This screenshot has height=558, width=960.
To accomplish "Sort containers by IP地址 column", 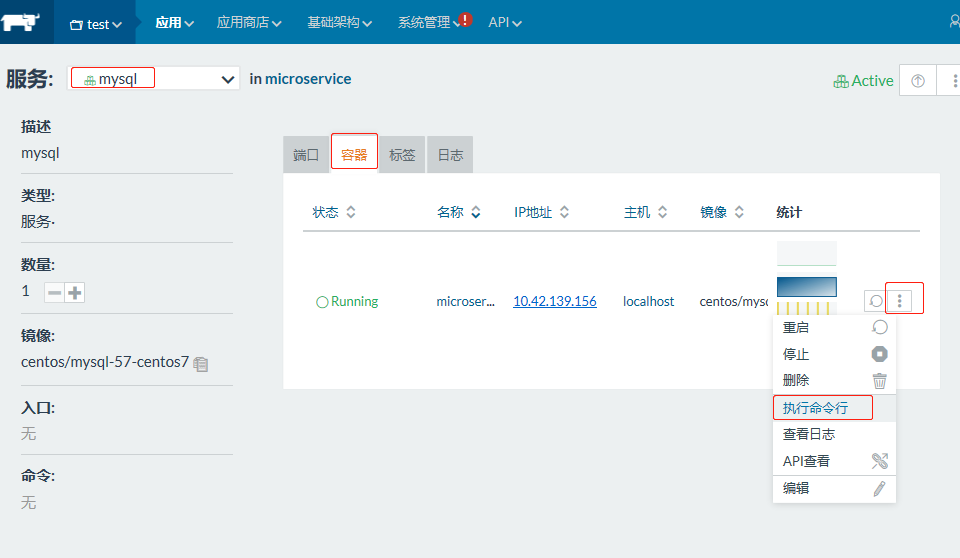I will point(541,213).
